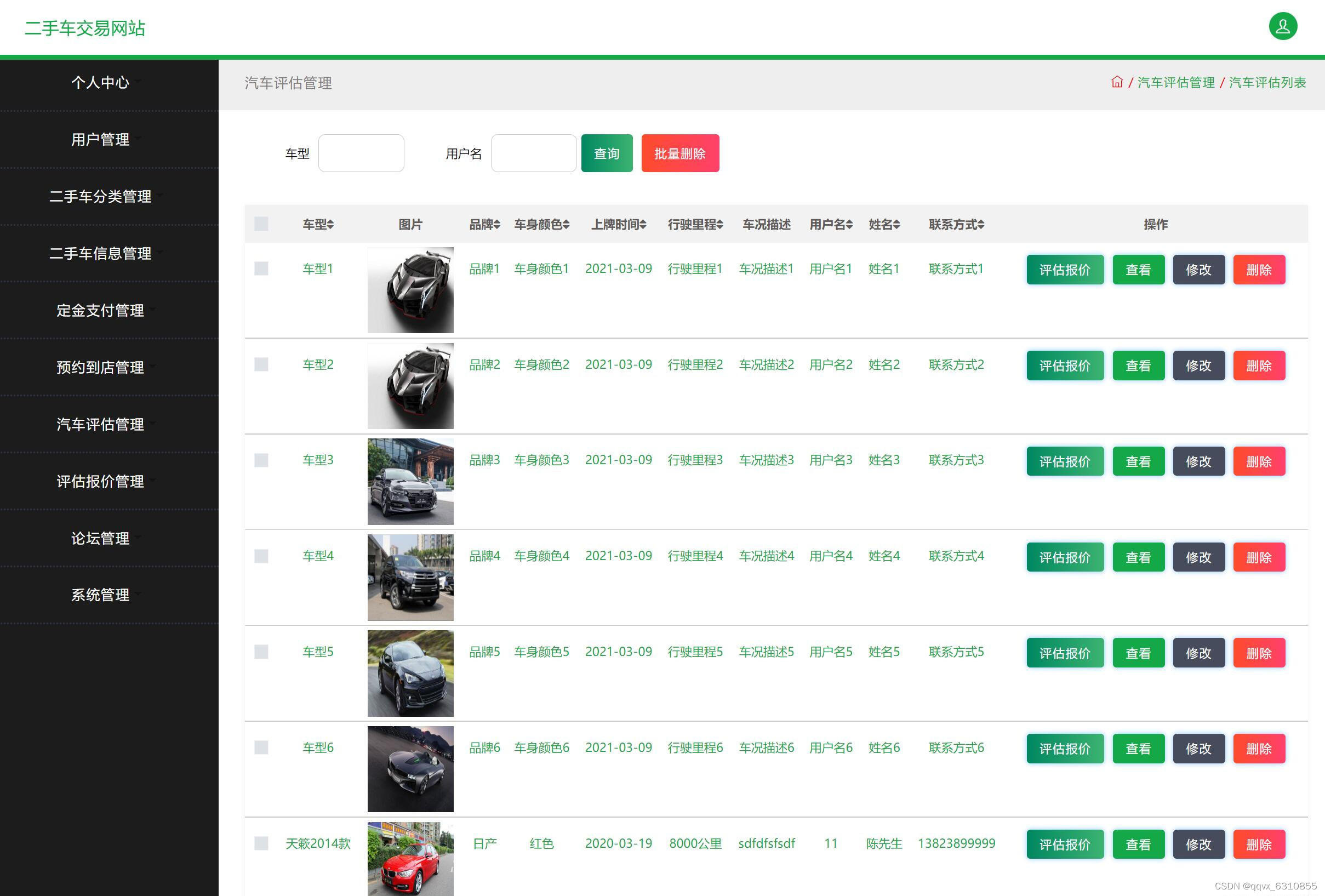
Task: Click the 2020-03-19 date cell
Action: [x=619, y=843]
